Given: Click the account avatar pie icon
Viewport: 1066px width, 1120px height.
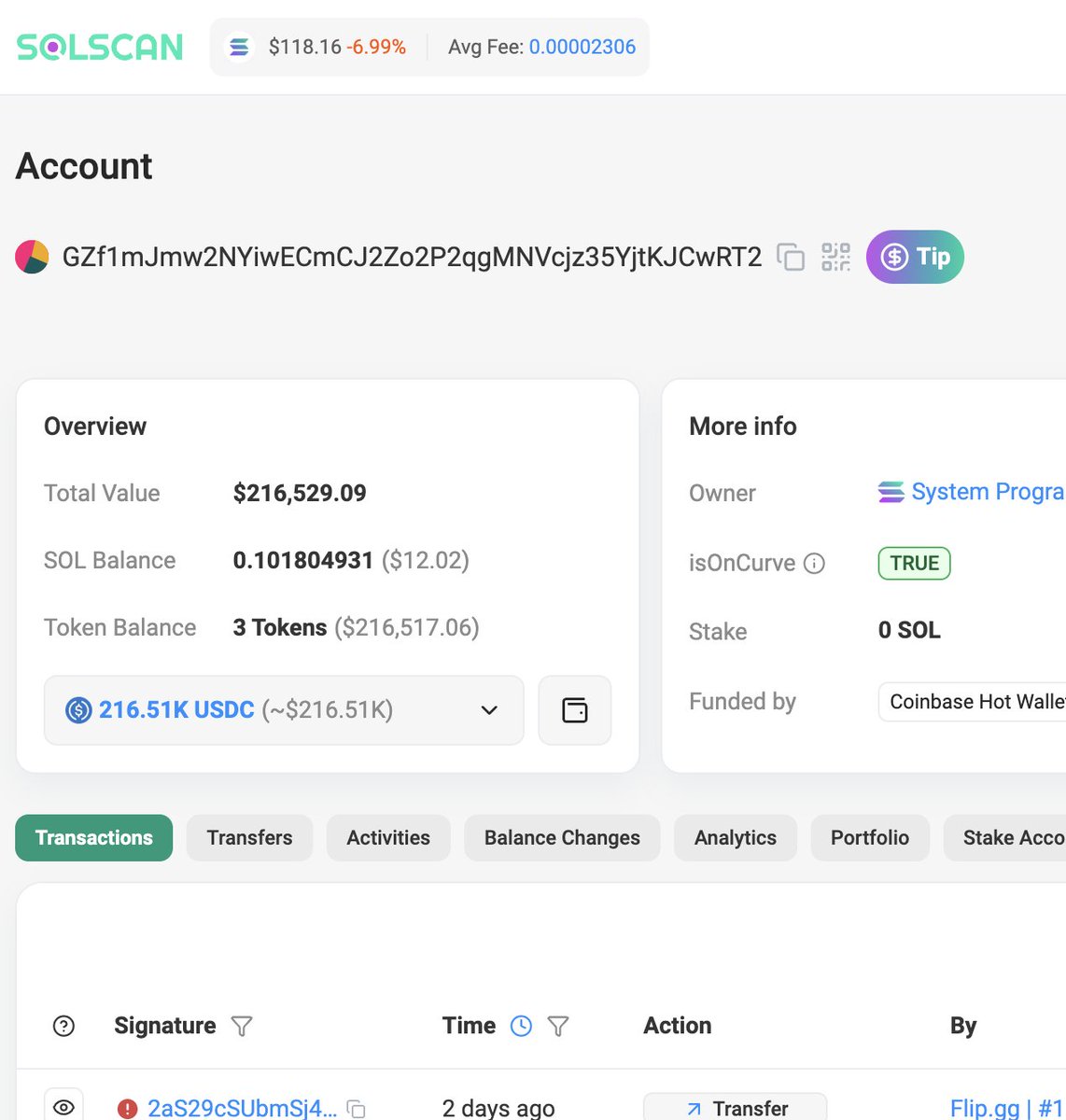Looking at the screenshot, I should (32, 257).
